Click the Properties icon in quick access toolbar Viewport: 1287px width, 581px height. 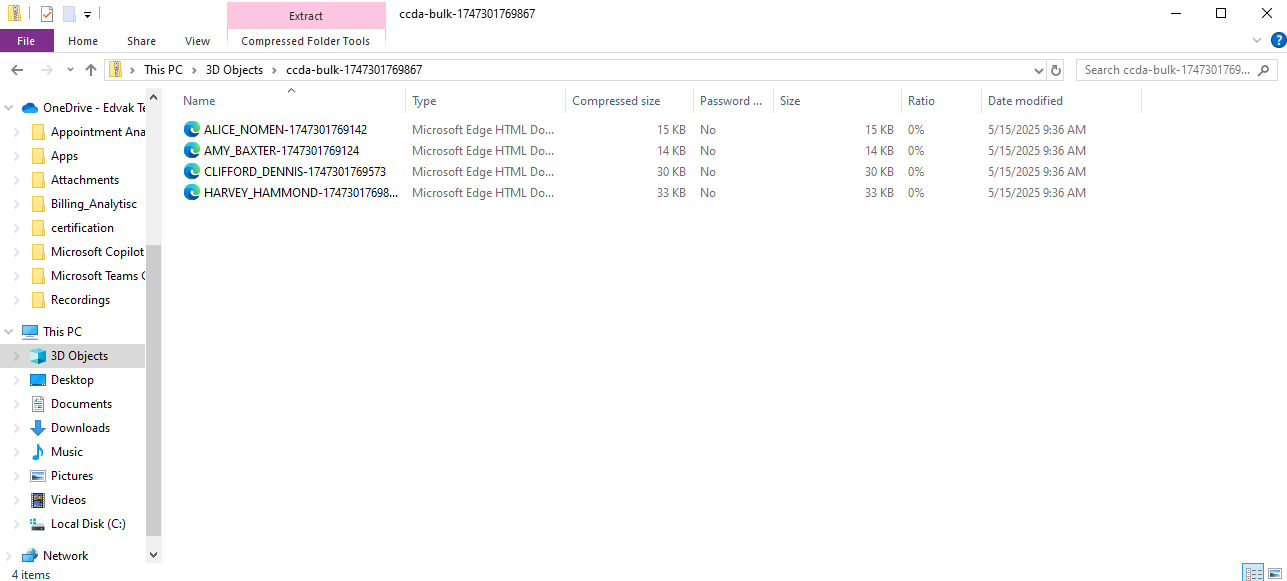47,14
